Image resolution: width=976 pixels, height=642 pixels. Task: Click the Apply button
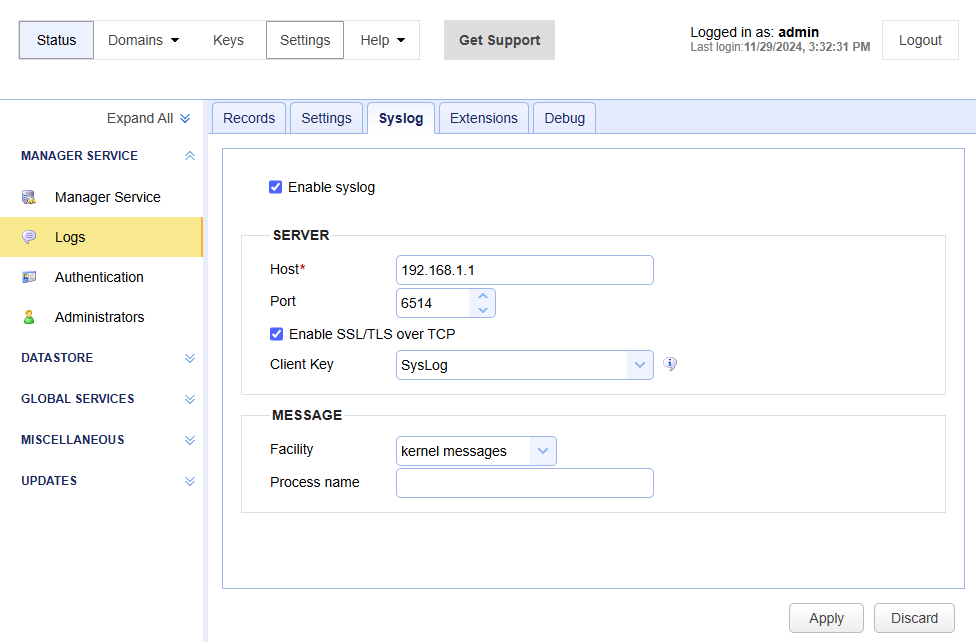point(826,618)
